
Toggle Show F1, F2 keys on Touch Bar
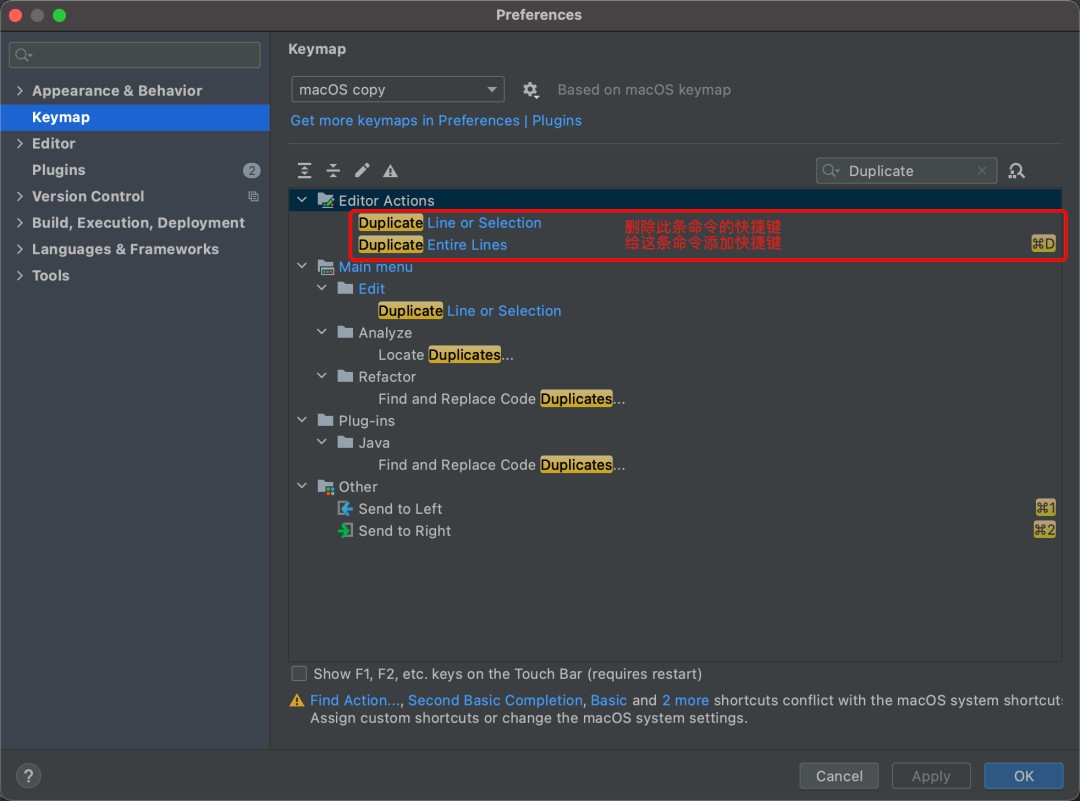[x=299, y=674]
